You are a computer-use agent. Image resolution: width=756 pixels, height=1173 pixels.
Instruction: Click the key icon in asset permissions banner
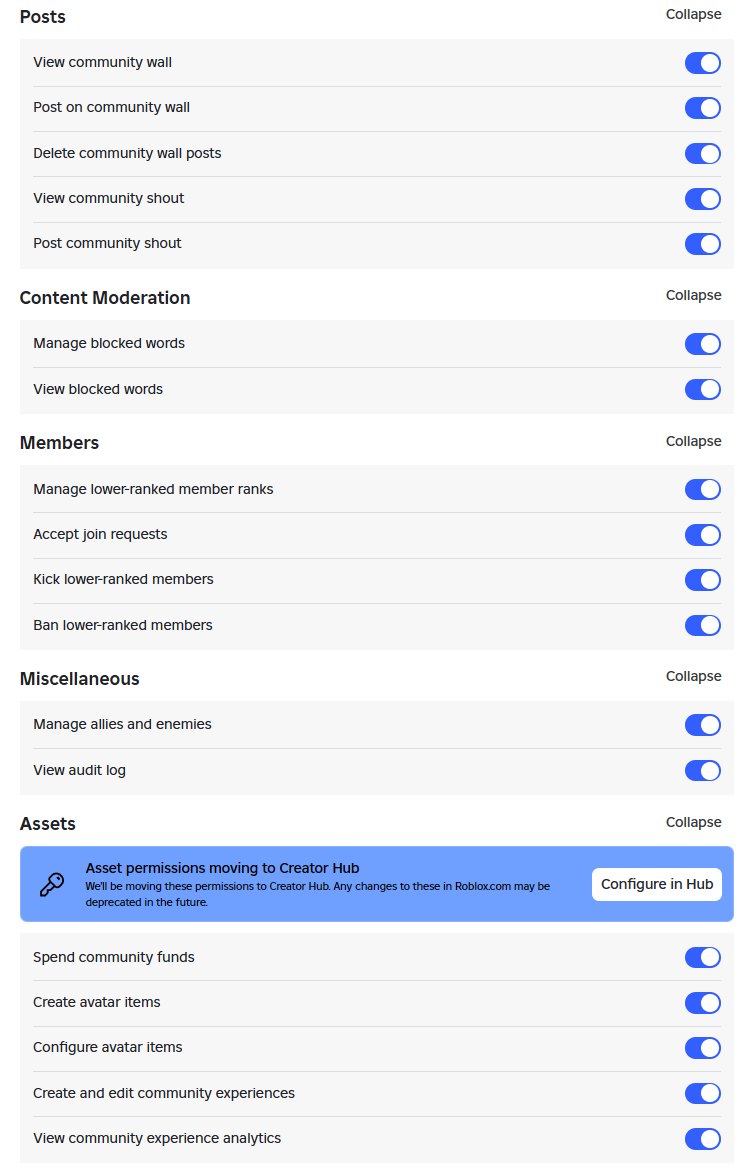(x=51, y=884)
